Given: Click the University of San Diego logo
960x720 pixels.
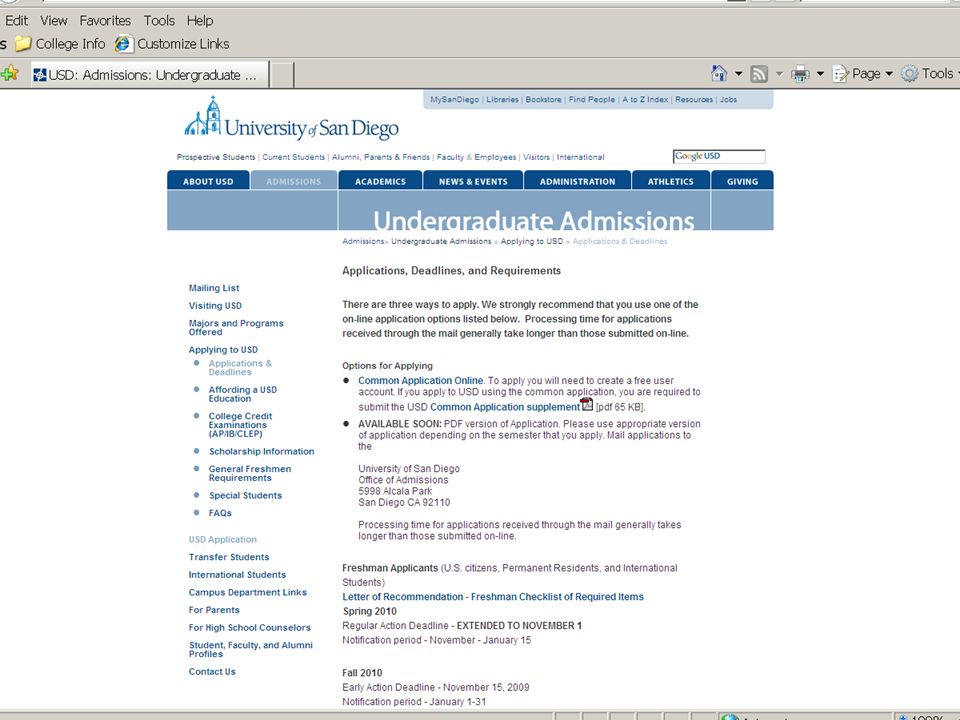Looking at the screenshot, I should click(291, 119).
